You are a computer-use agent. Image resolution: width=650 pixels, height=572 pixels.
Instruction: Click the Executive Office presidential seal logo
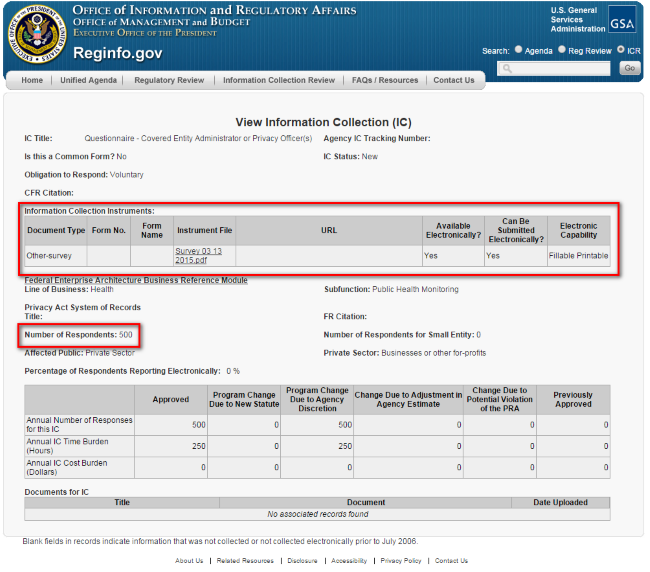click(x=37, y=34)
